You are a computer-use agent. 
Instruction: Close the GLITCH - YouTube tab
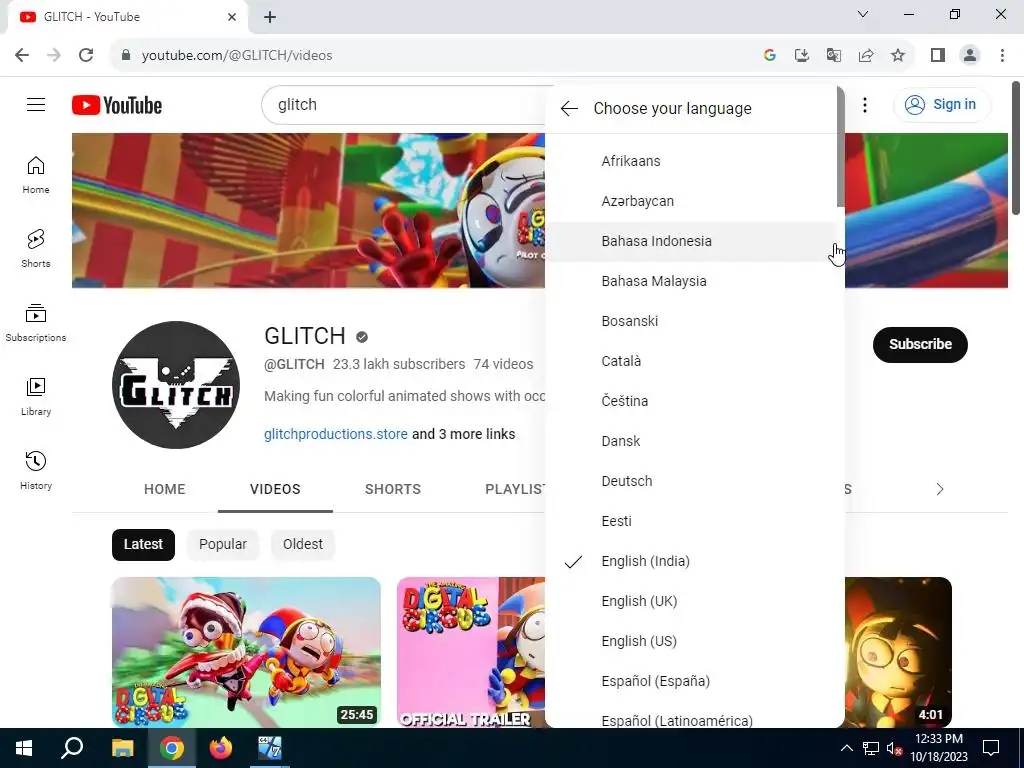(x=232, y=17)
